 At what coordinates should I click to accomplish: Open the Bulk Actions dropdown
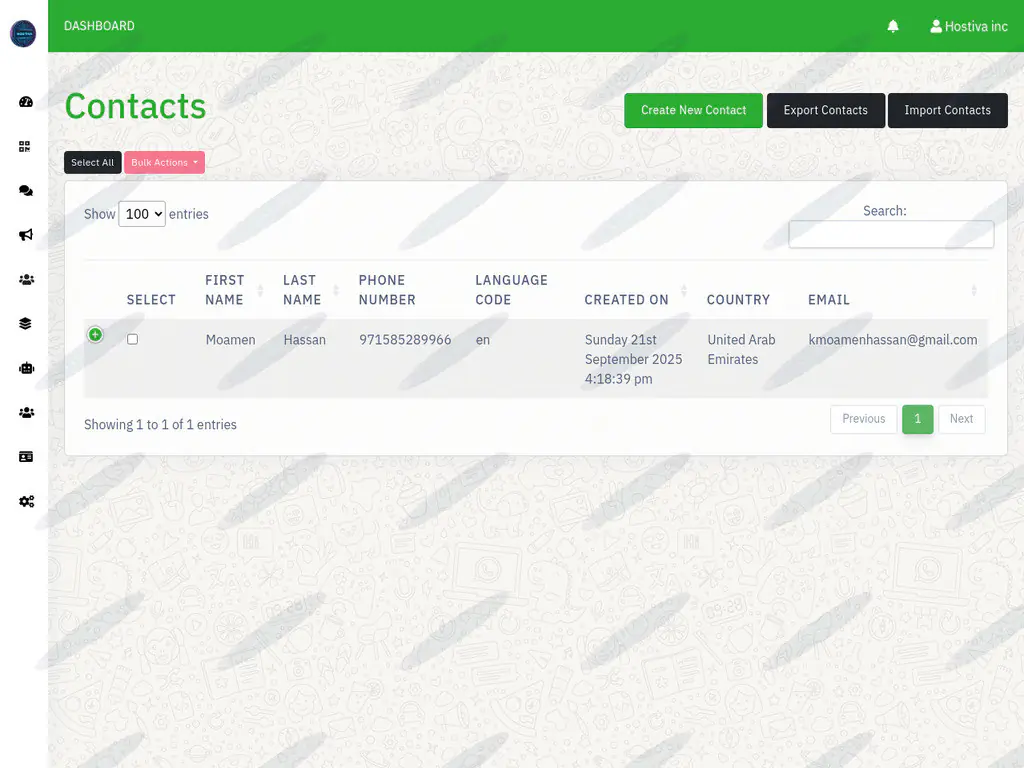164,162
